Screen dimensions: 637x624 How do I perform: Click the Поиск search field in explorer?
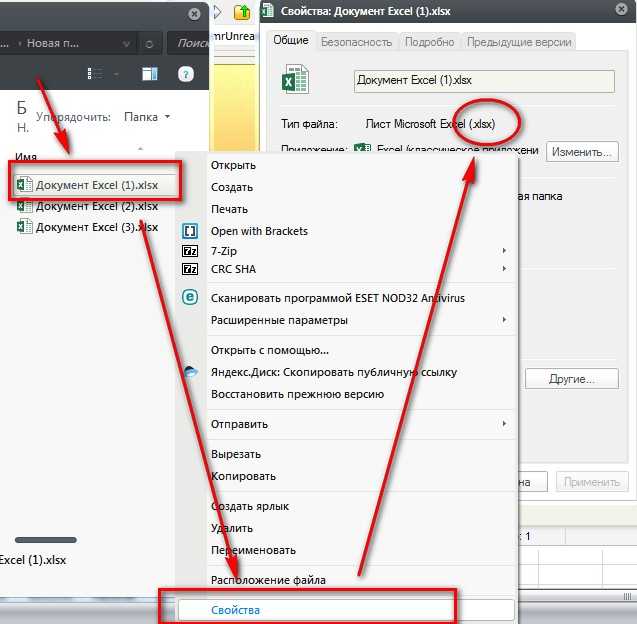pyautogui.click(x=188, y=43)
